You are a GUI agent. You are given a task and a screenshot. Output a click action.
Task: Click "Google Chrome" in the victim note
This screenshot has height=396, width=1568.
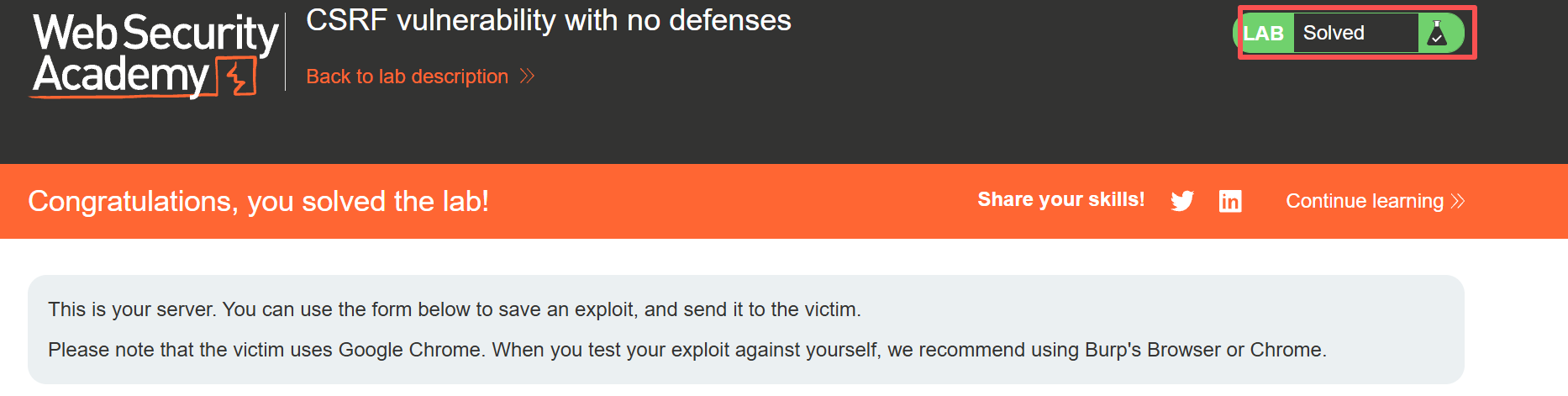coord(409,350)
